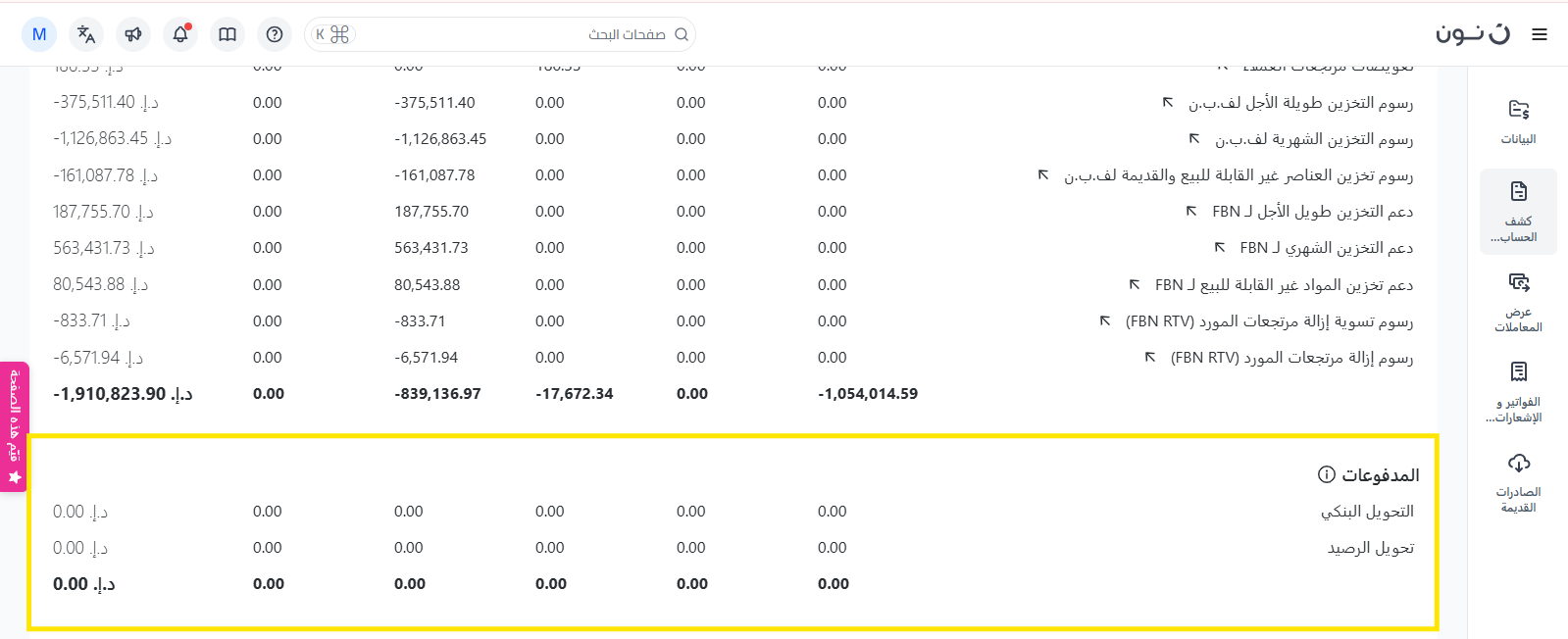Open the guide book icon
The image size is (1568, 639).
click(228, 34)
